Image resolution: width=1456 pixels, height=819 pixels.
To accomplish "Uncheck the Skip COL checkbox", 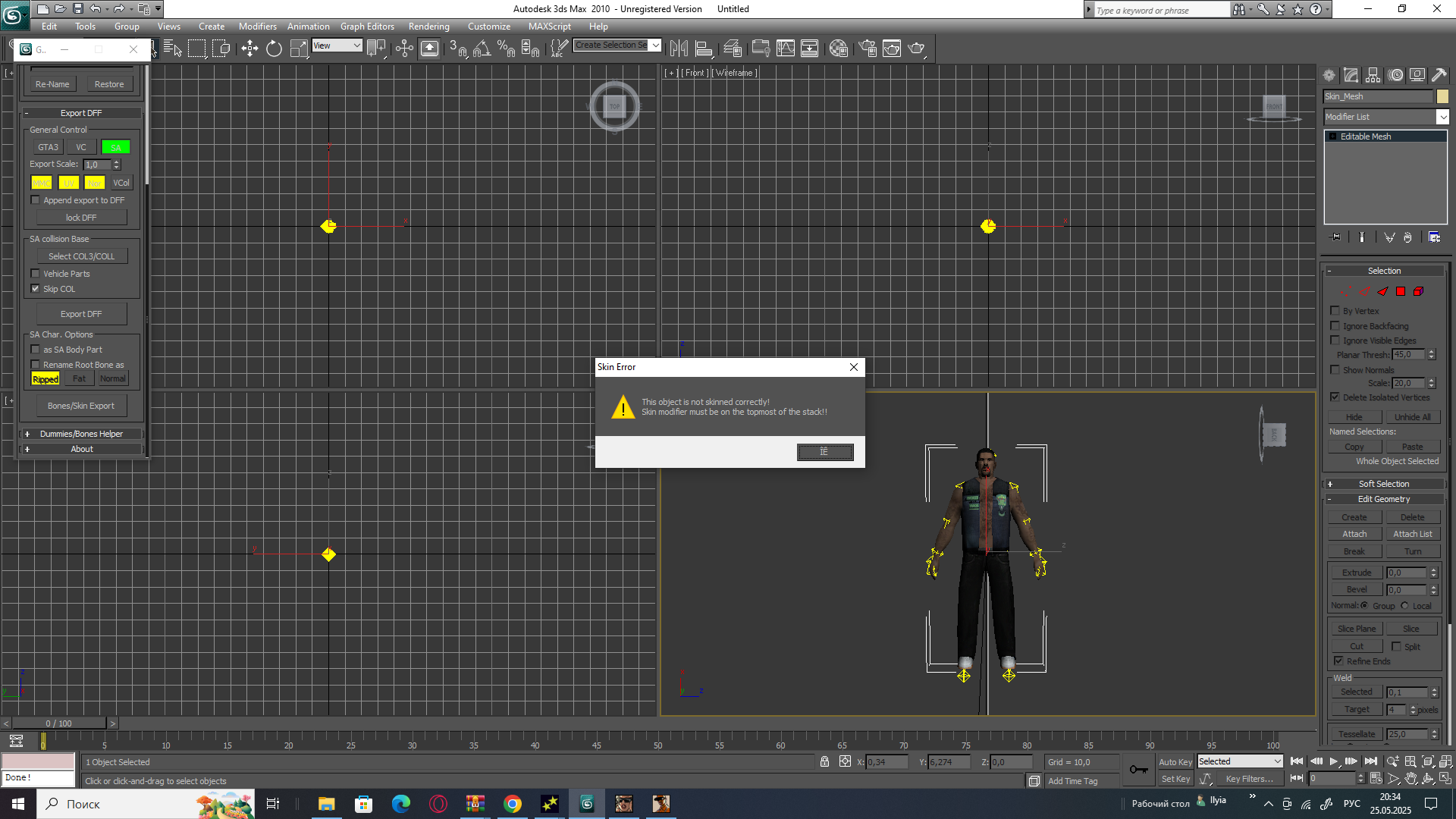I will 36,289.
